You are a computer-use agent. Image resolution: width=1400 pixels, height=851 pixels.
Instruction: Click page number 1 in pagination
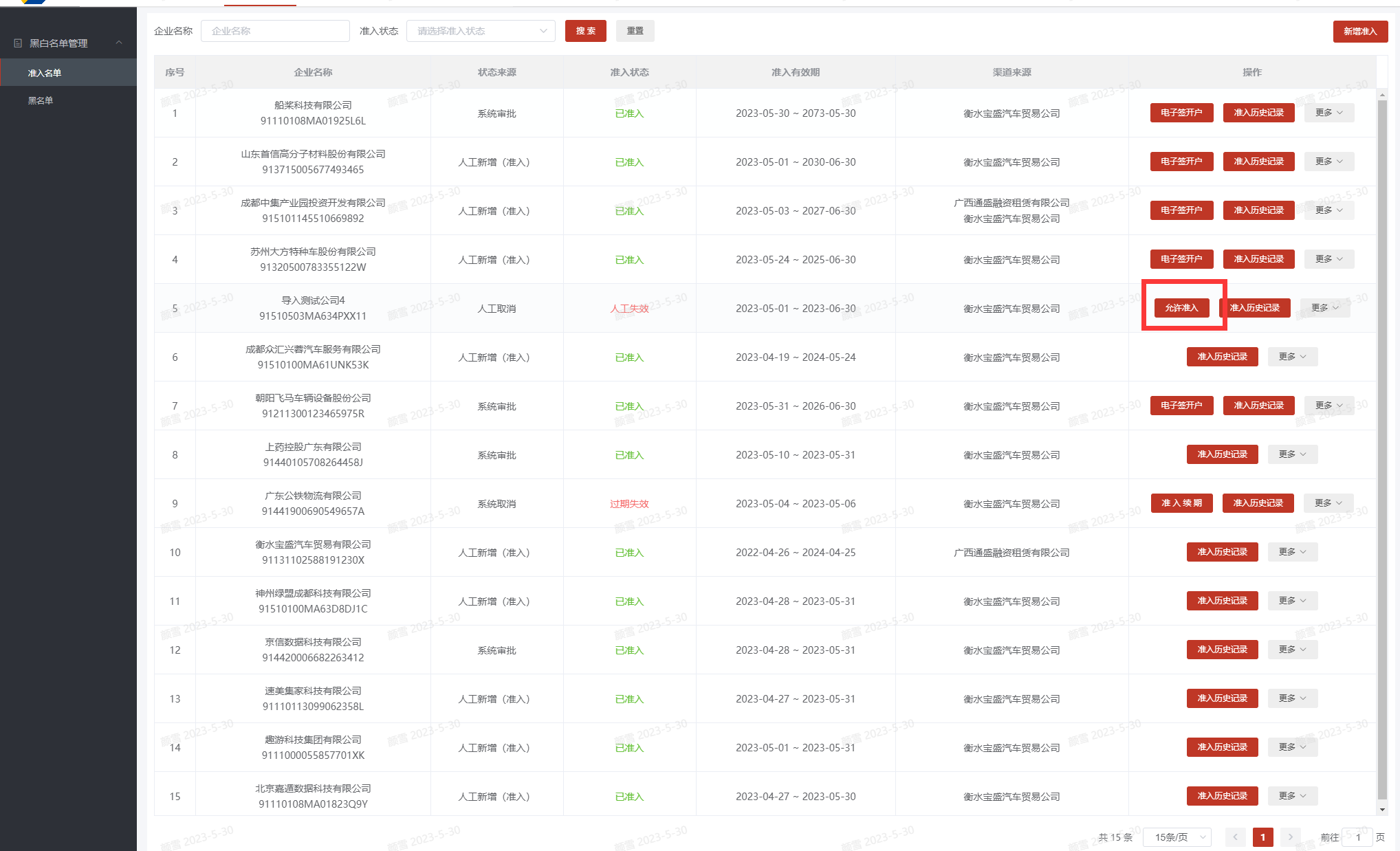[1262, 837]
